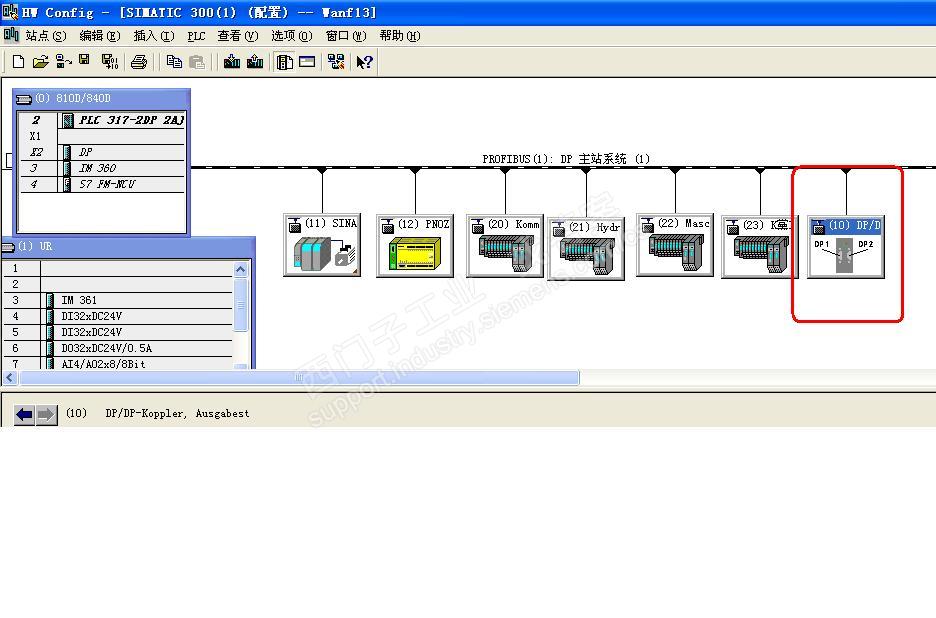Click the UR rack scroll-up arrow

(x=241, y=269)
